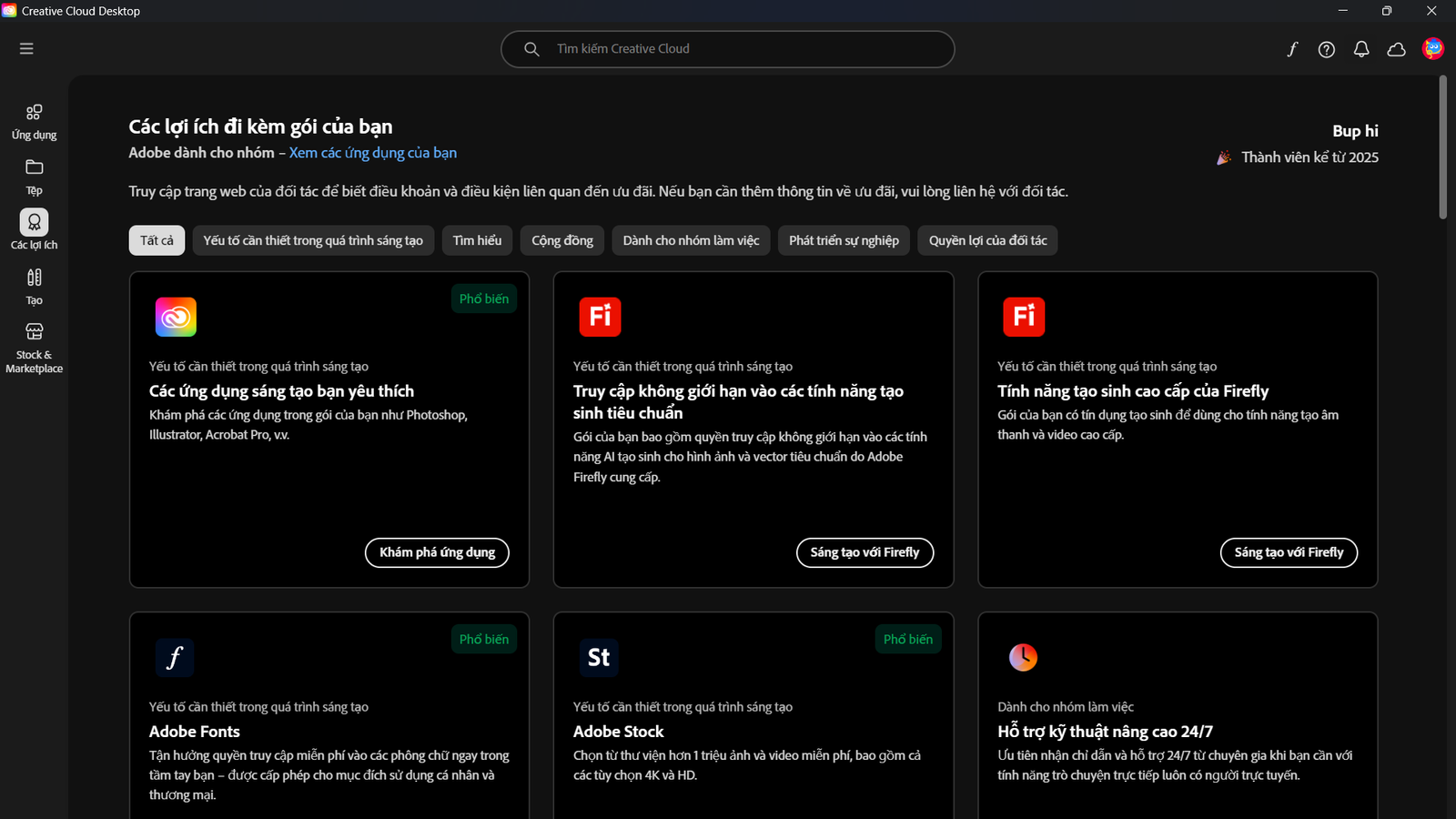Click the search magnifier icon
Viewport: 1456px width, 819px height.
(531, 49)
